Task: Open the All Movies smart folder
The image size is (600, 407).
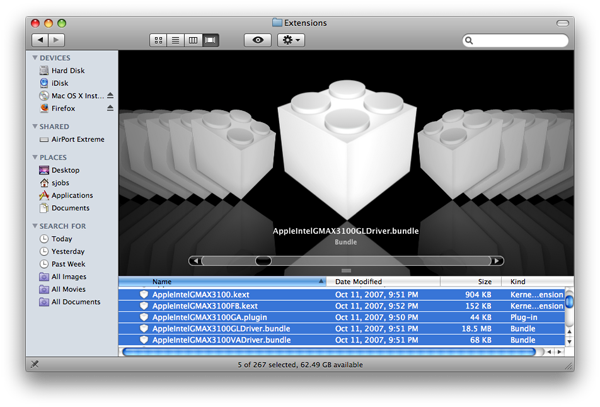Action: [x=62, y=289]
